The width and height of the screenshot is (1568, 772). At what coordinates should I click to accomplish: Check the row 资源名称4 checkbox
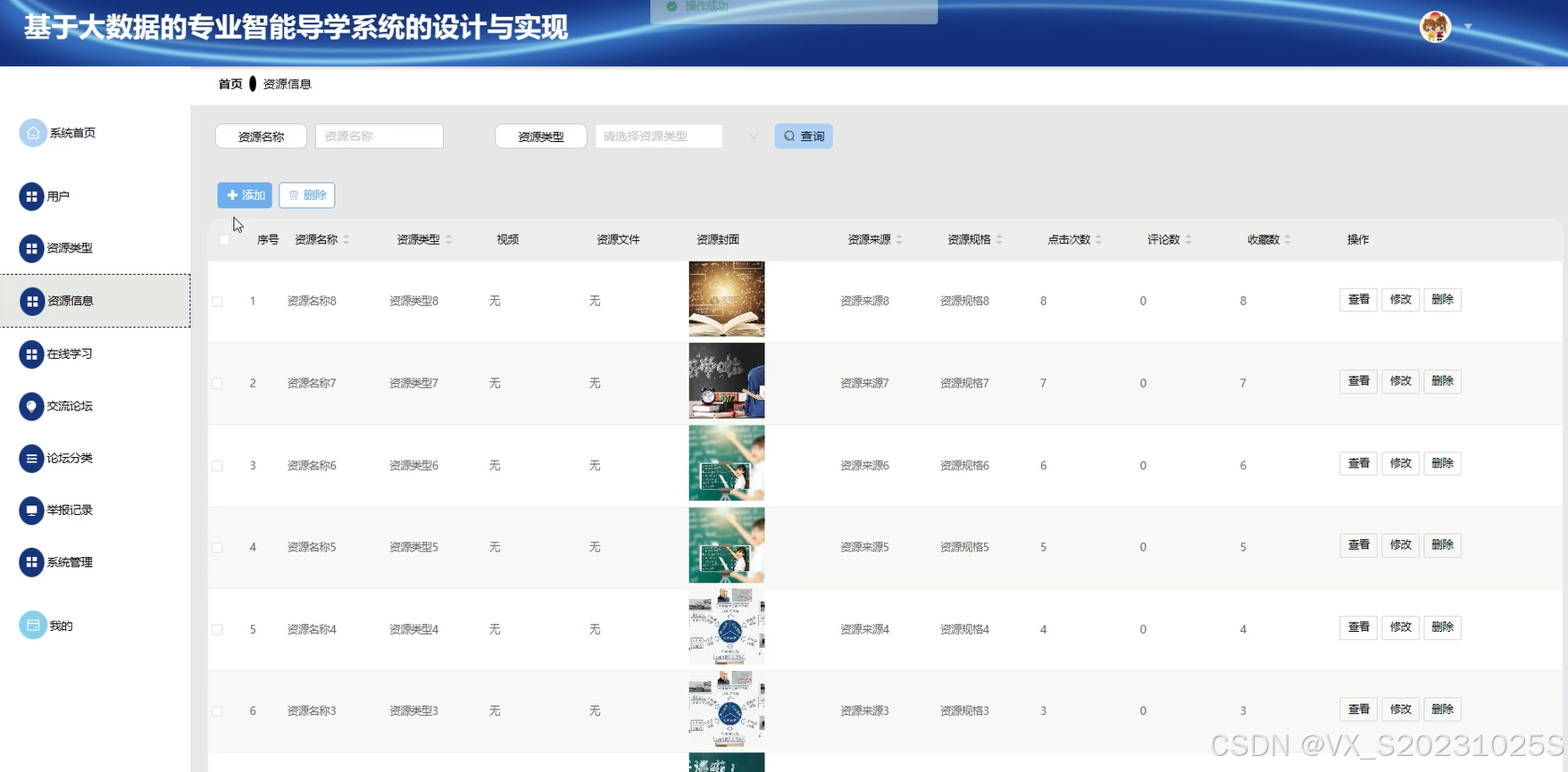217,630
